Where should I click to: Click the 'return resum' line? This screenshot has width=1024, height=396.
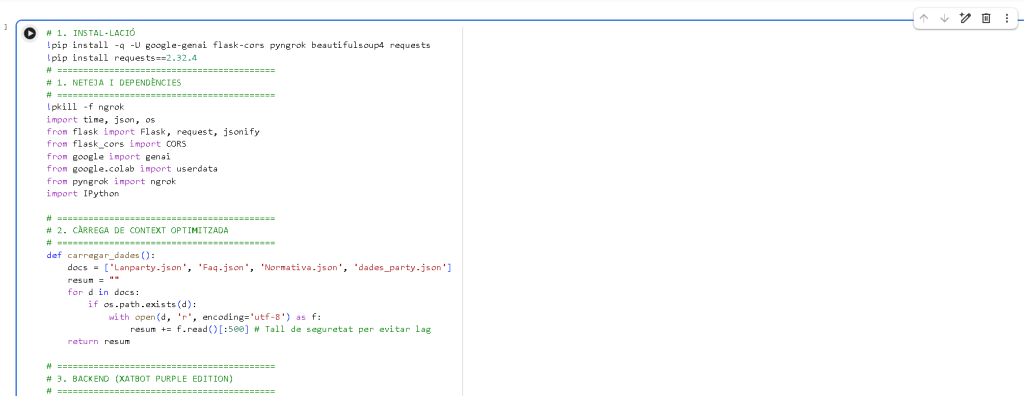pyautogui.click(x=99, y=342)
